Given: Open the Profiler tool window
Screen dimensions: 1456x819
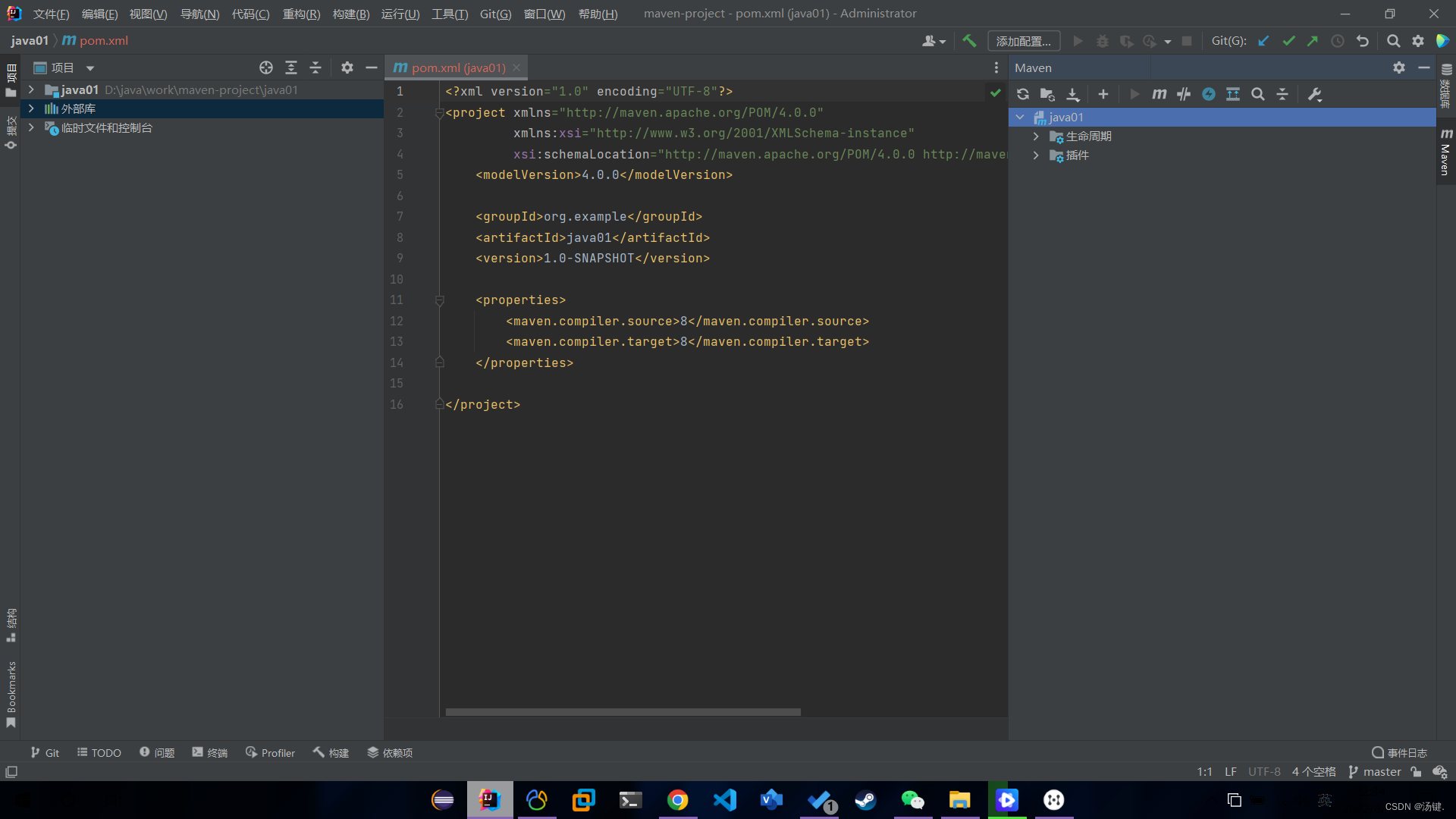Looking at the screenshot, I should [x=270, y=752].
